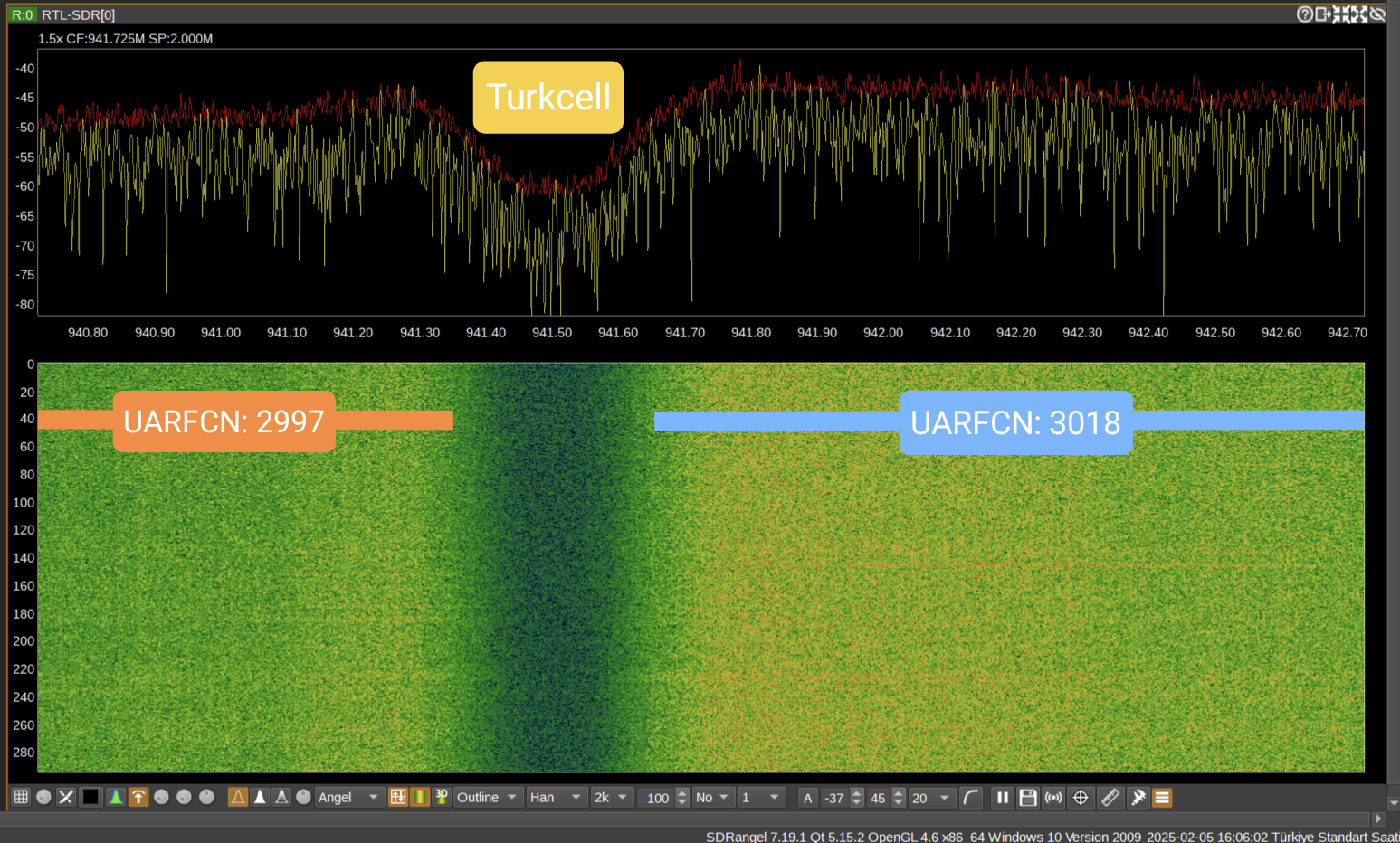Toggle the green bar display icon

[x=419, y=797]
